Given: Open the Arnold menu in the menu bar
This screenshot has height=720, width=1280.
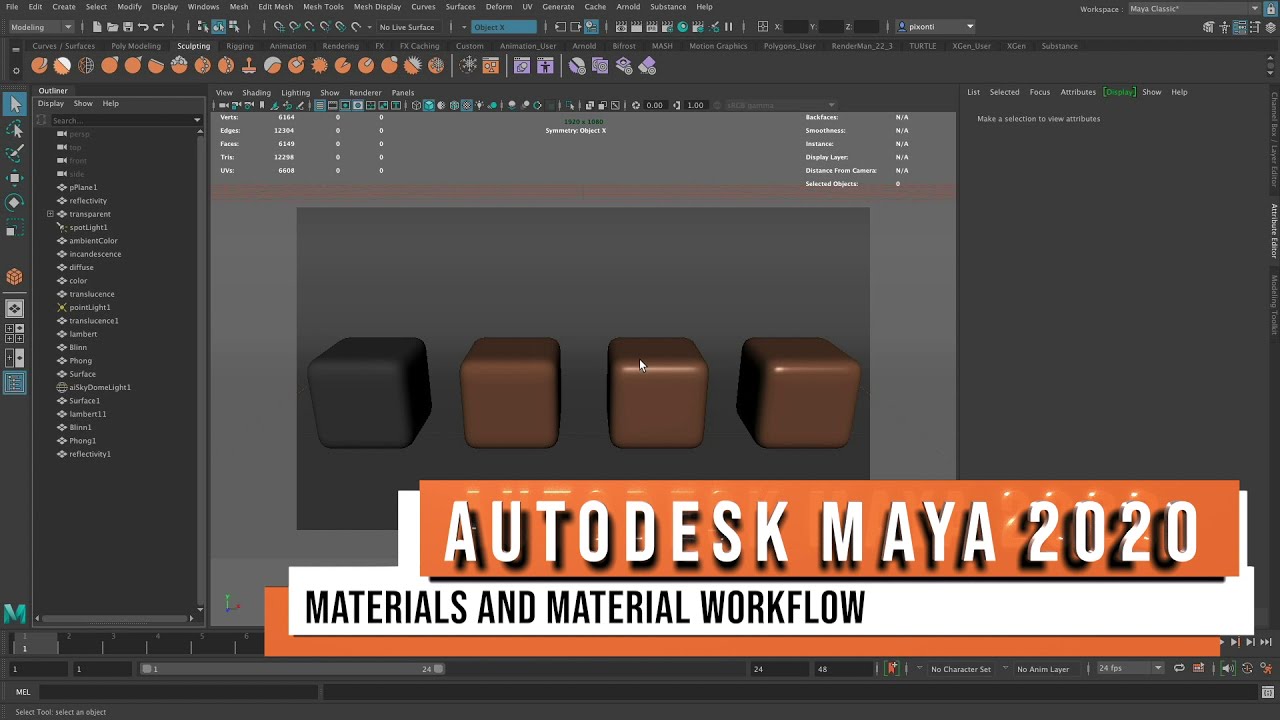Looking at the screenshot, I should [x=628, y=7].
